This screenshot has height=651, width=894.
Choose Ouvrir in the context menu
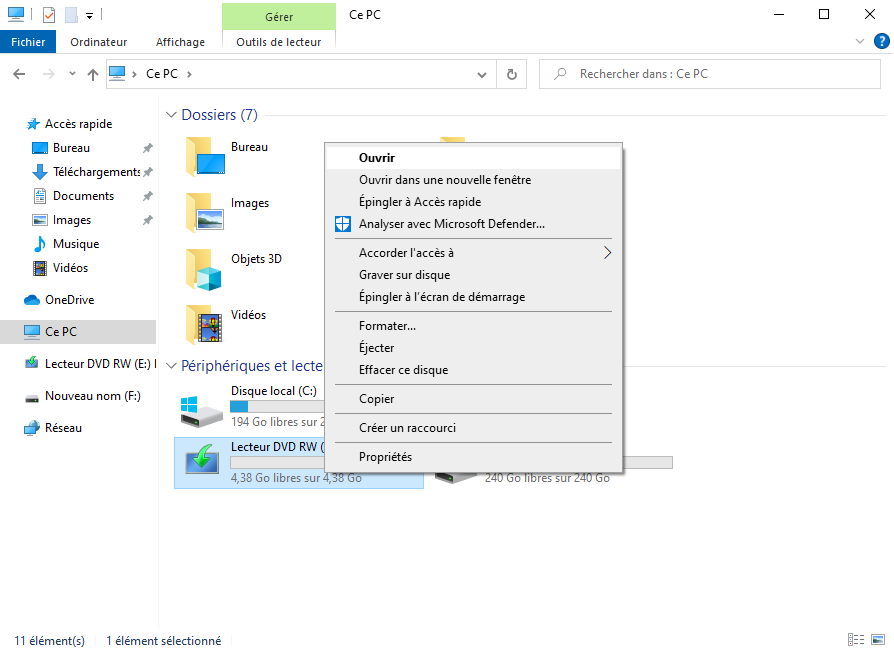[473, 158]
